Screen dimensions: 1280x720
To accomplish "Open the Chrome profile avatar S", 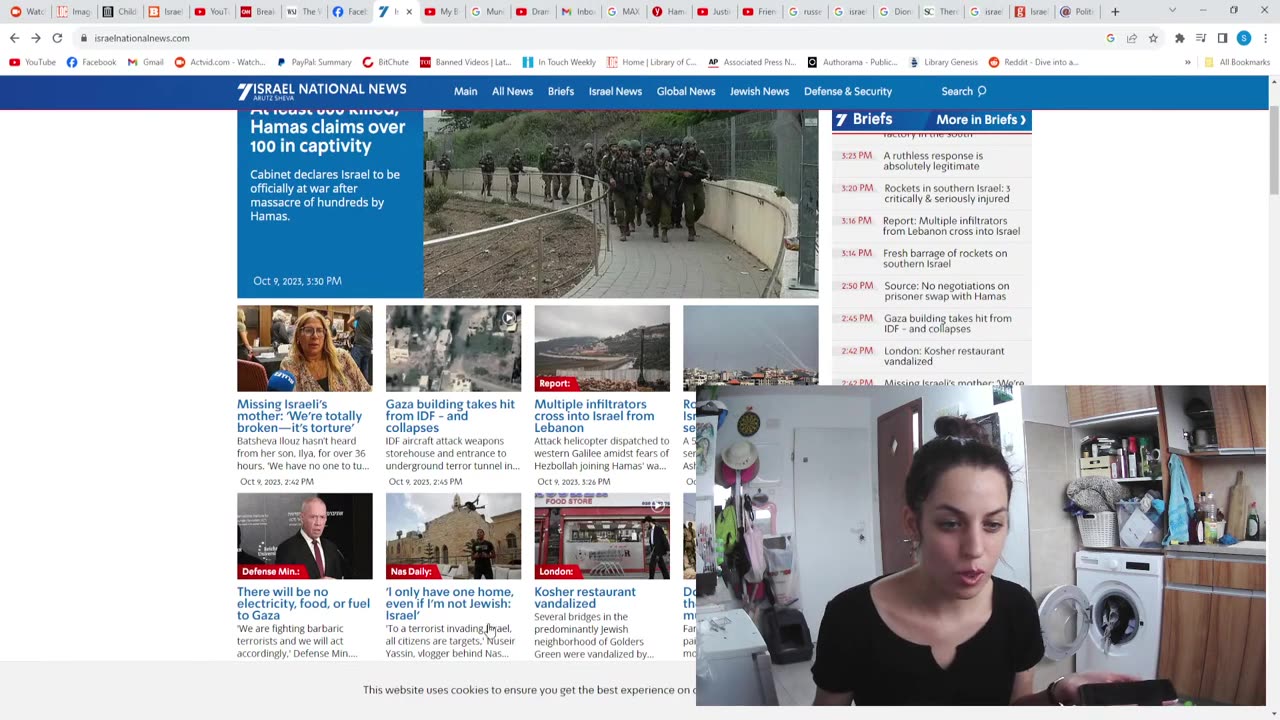I will 1243,38.
